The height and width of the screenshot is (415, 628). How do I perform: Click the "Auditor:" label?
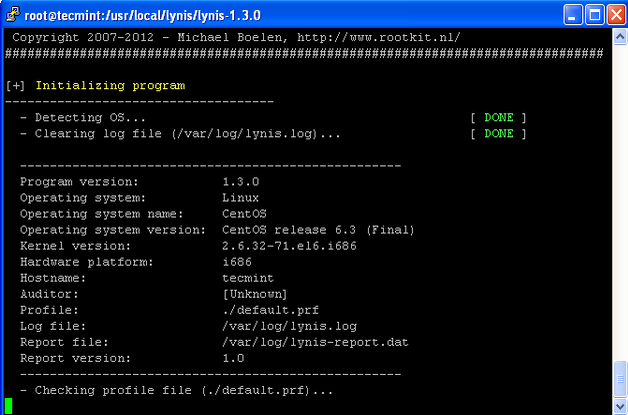pos(49,294)
